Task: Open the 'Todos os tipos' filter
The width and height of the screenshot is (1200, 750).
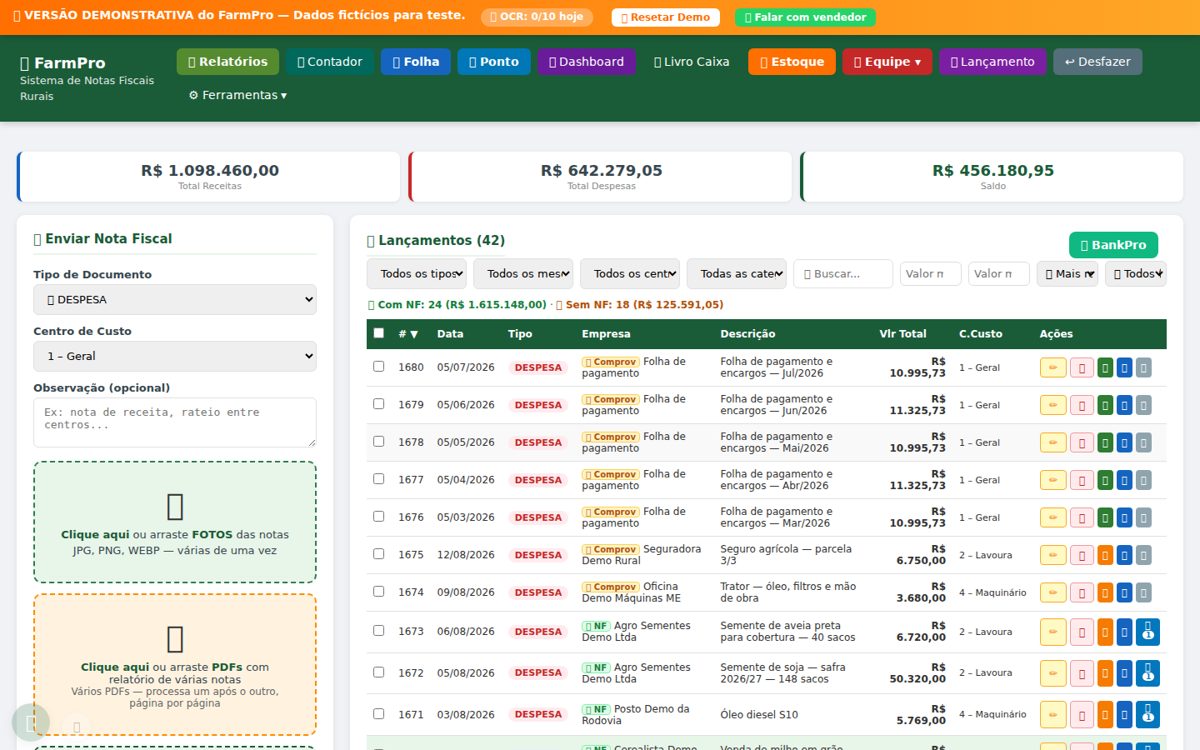Action: pyautogui.click(x=417, y=274)
